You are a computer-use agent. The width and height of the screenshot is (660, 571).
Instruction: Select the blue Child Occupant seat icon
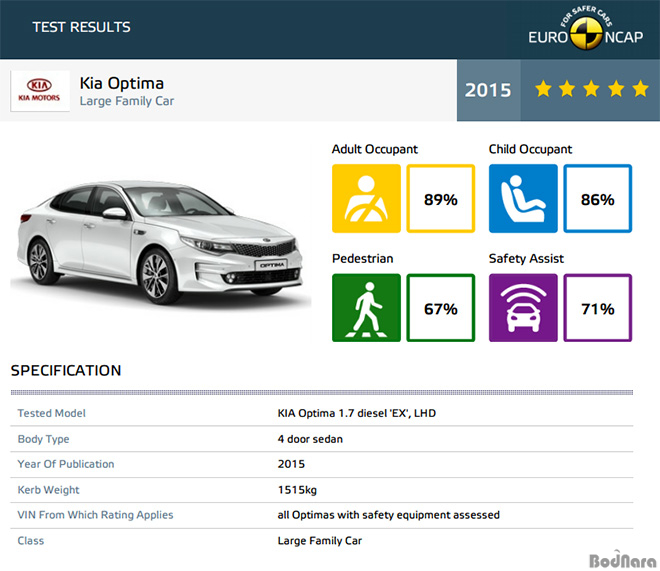click(523, 198)
